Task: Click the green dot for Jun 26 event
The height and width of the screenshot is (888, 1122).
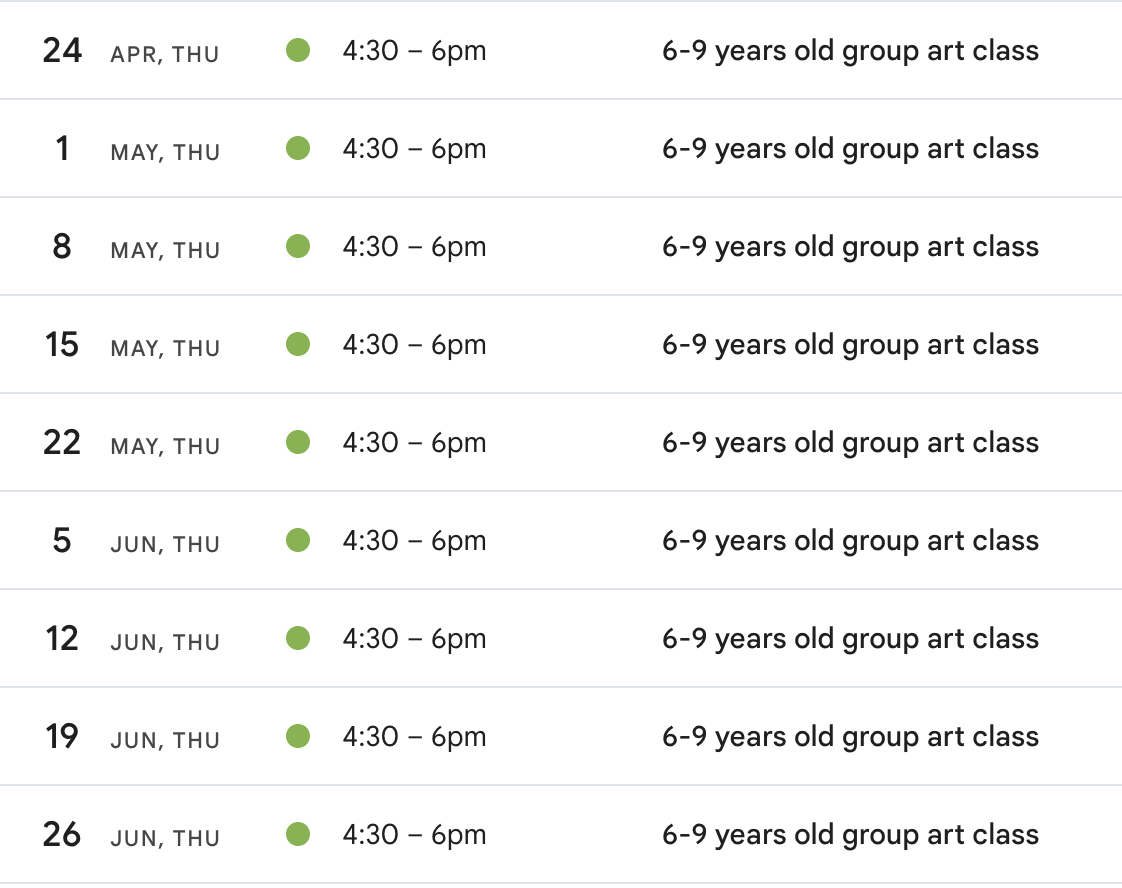Action: click(298, 834)
